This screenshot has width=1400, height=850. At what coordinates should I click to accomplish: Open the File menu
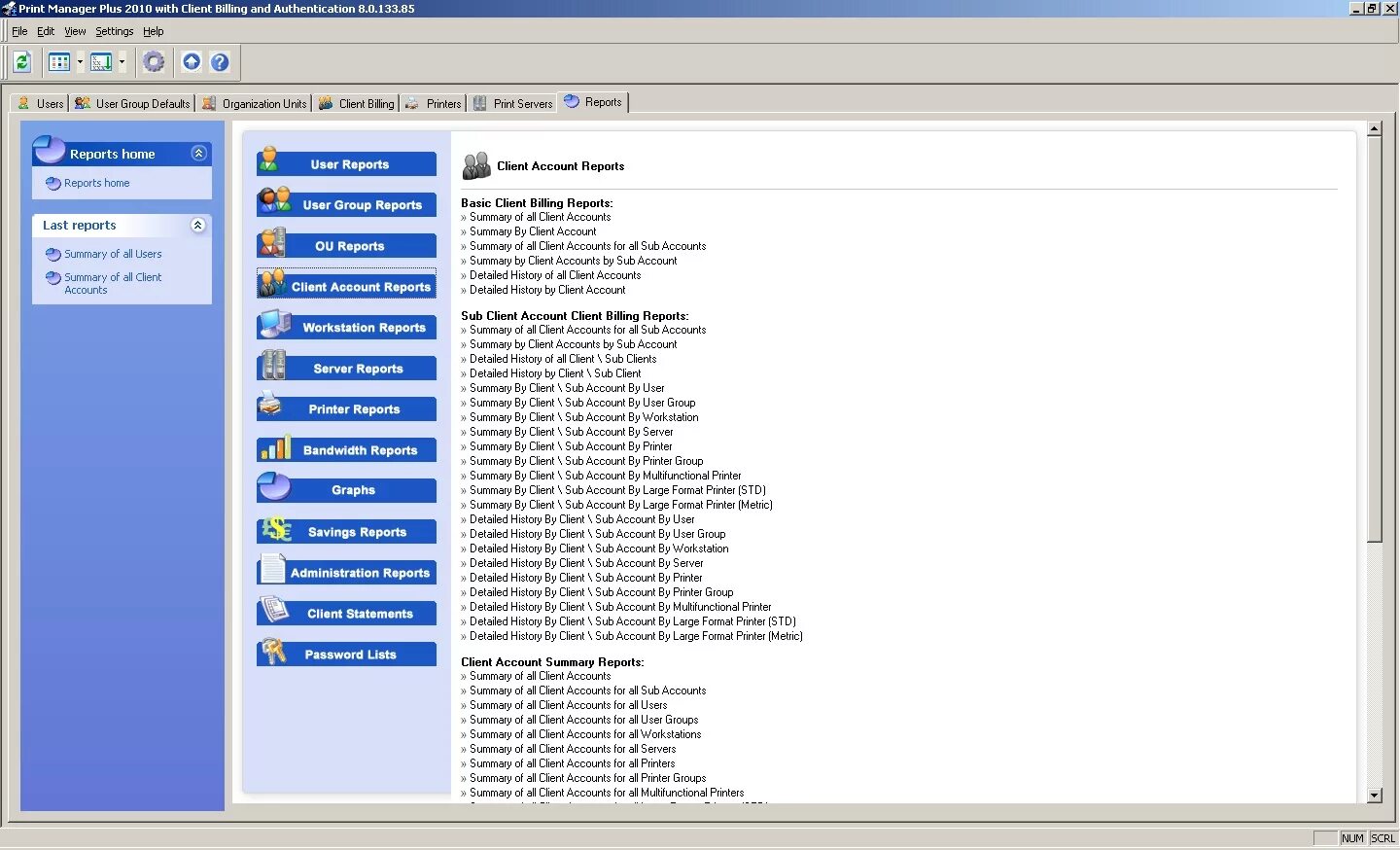[19, 31]
